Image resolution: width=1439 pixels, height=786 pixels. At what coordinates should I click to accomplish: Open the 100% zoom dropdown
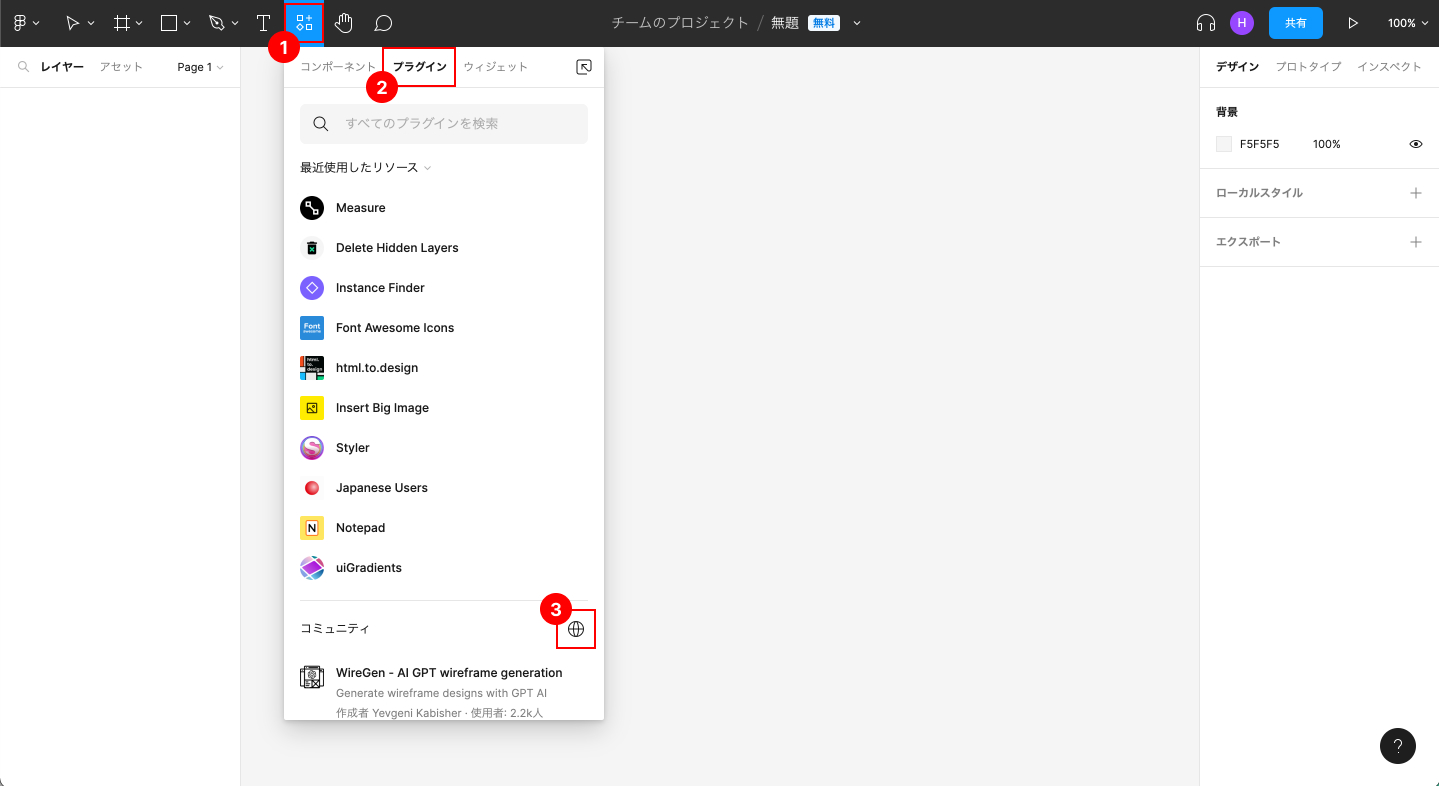(1407, 23)
